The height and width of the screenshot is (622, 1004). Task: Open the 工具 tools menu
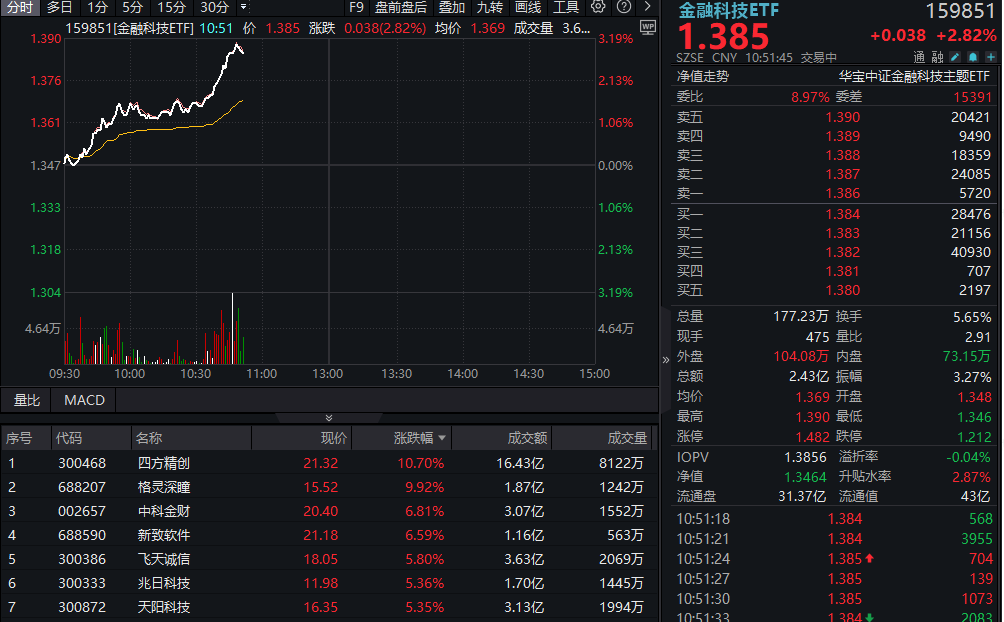(568, 7)
